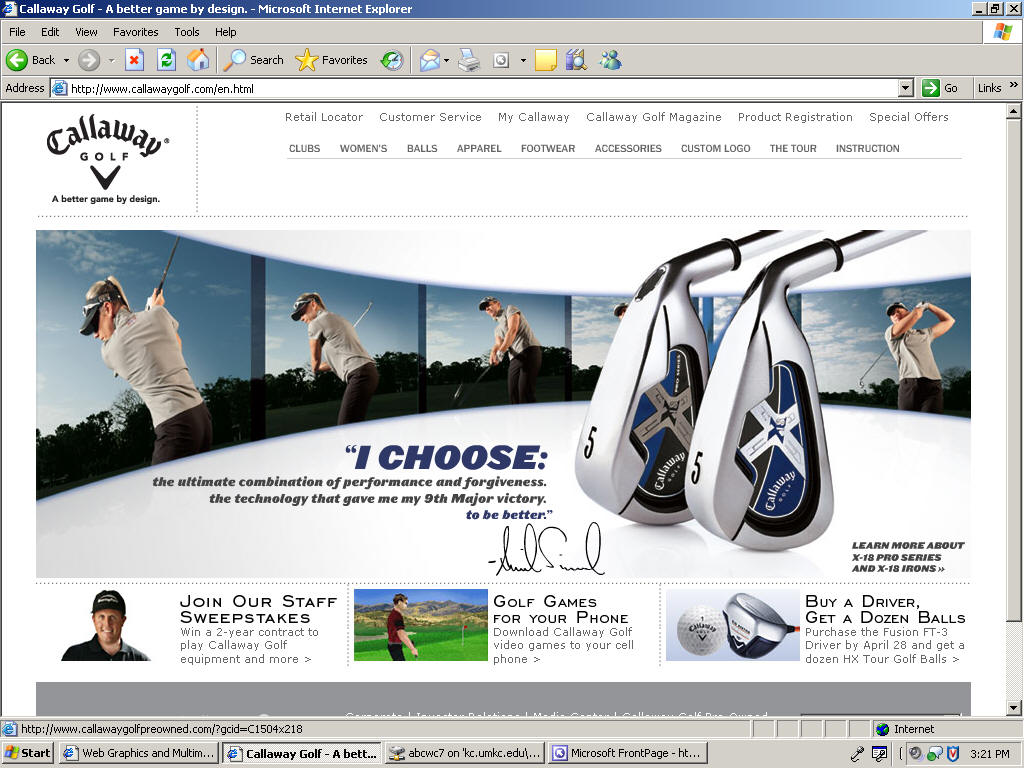Open Back history dropdown arrow
This screenshot has height=768, width=1024.
66,60
